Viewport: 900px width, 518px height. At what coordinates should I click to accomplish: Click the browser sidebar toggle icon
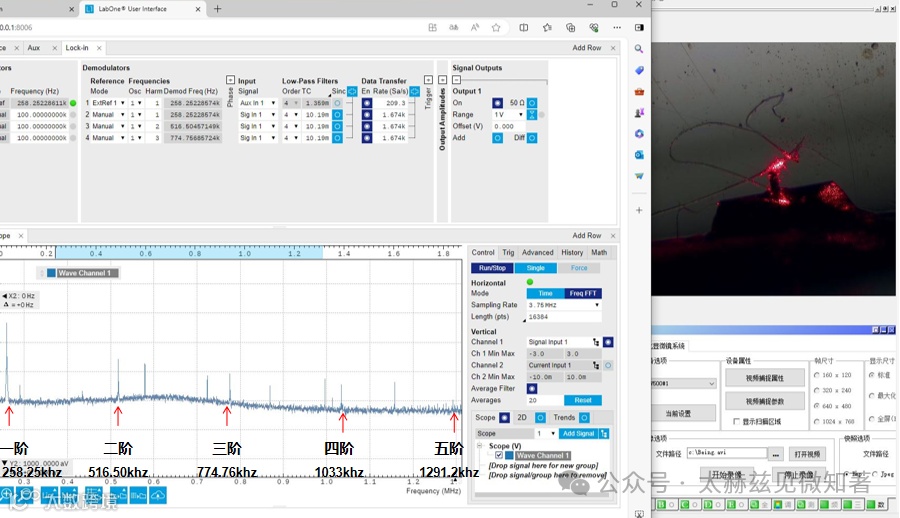tap(639, 28)
